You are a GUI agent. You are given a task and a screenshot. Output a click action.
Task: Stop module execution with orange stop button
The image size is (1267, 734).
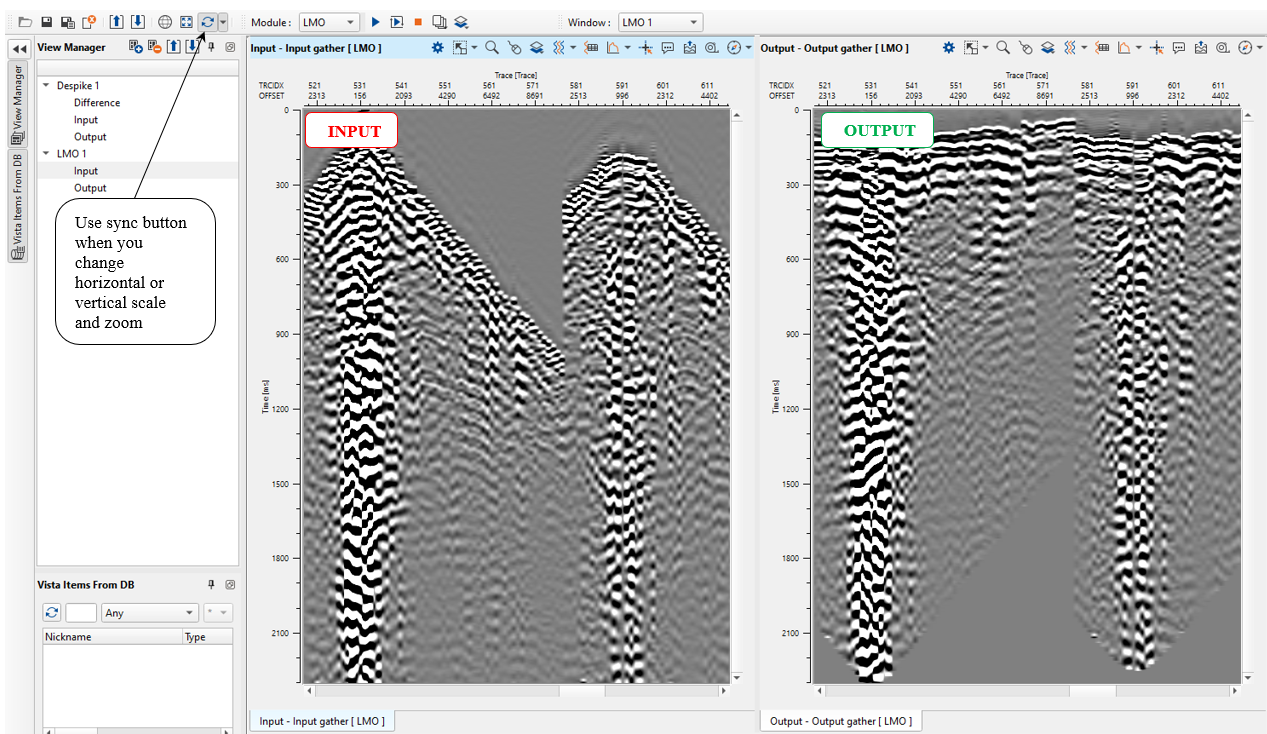coord(417,22)
